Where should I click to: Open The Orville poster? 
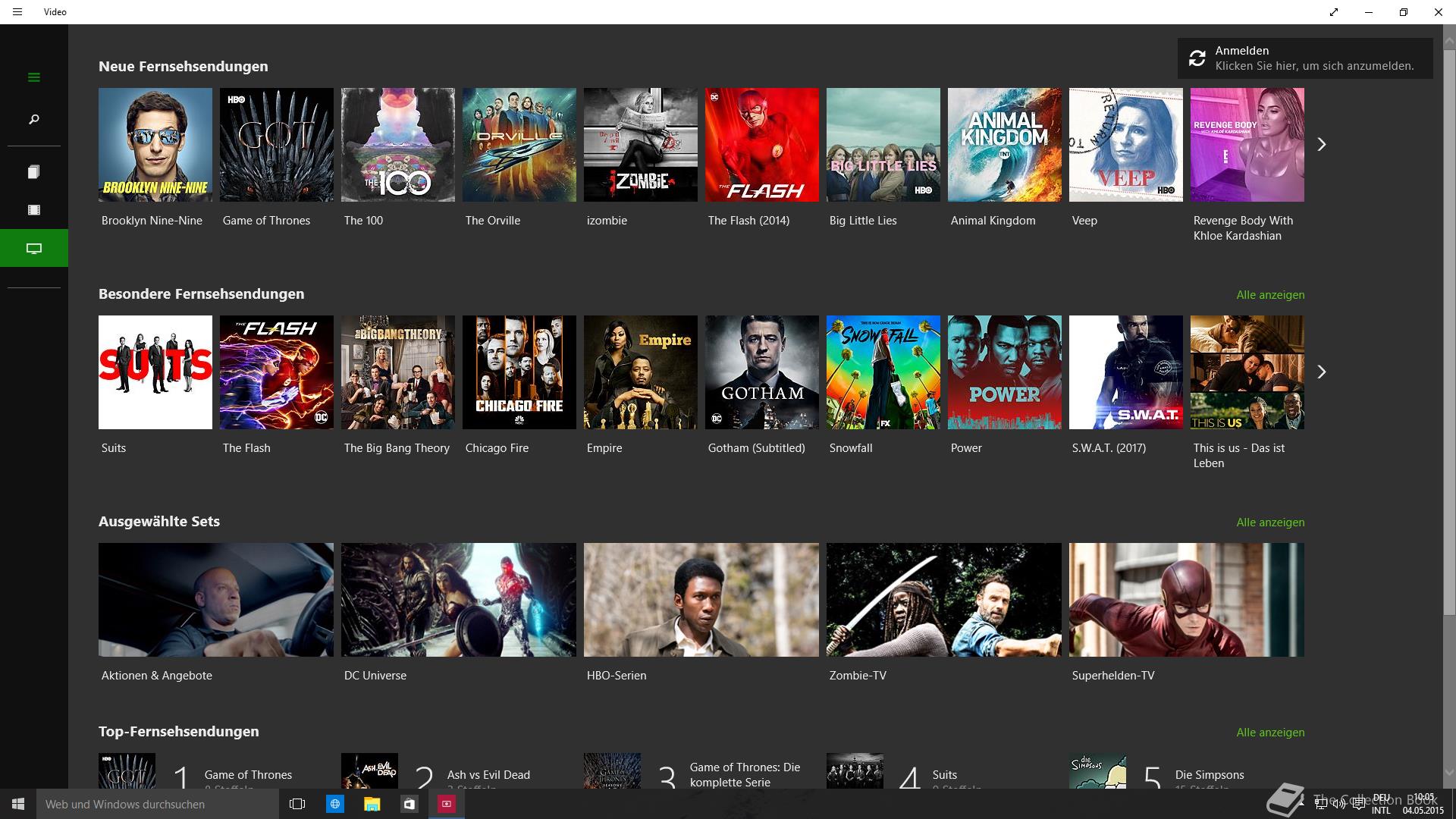pyautogui.click(x=519, y=145)
